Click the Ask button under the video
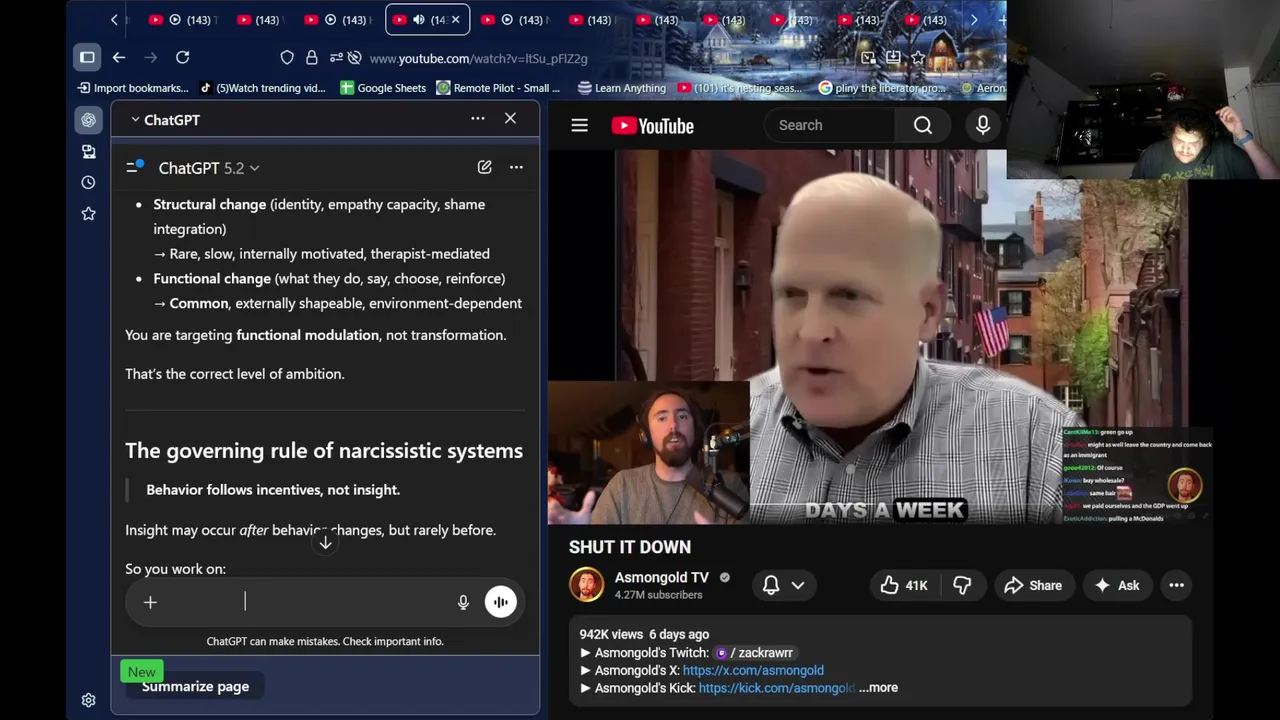Screen dimensions: 1280x720 click(x=1117, y=586)
